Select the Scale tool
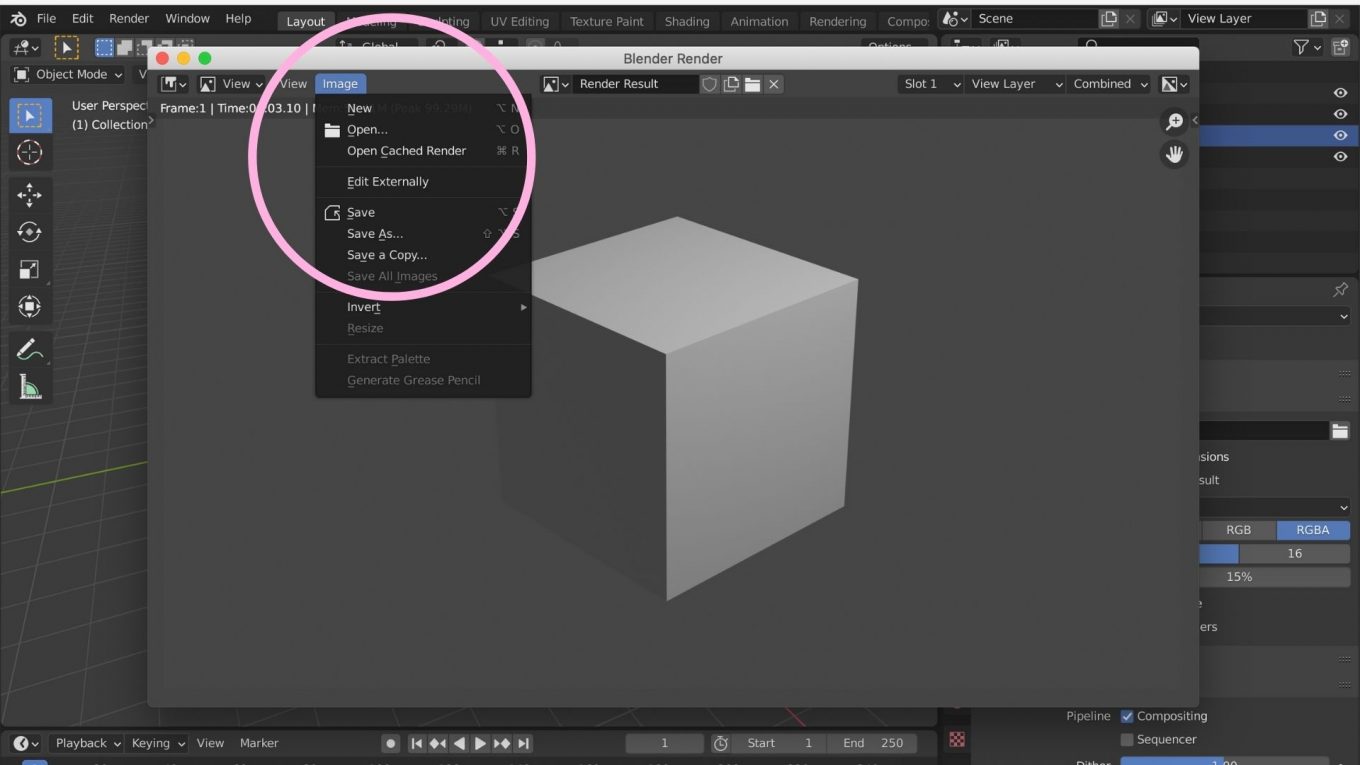Viewport: 1360px width, 765px height. (30, 268)
